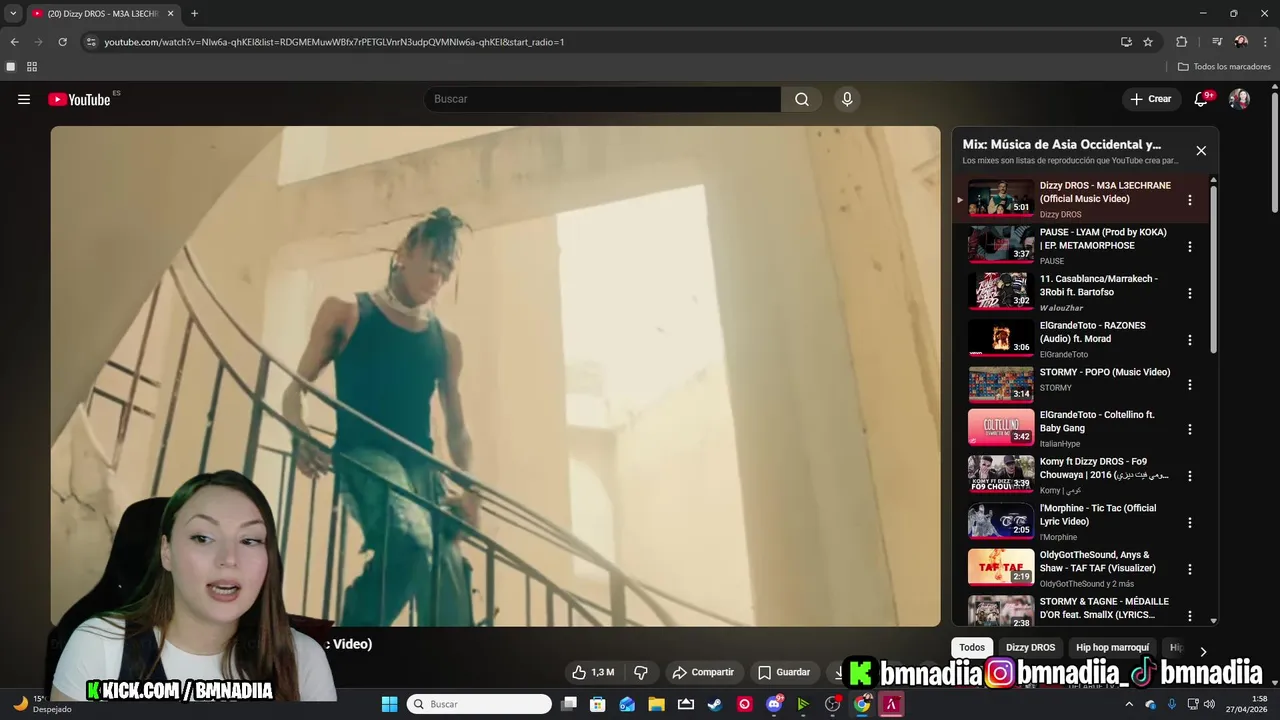Select the Hip hop marroquí chip
Screen dimensions: 1280x720
tap(1112, 647)
